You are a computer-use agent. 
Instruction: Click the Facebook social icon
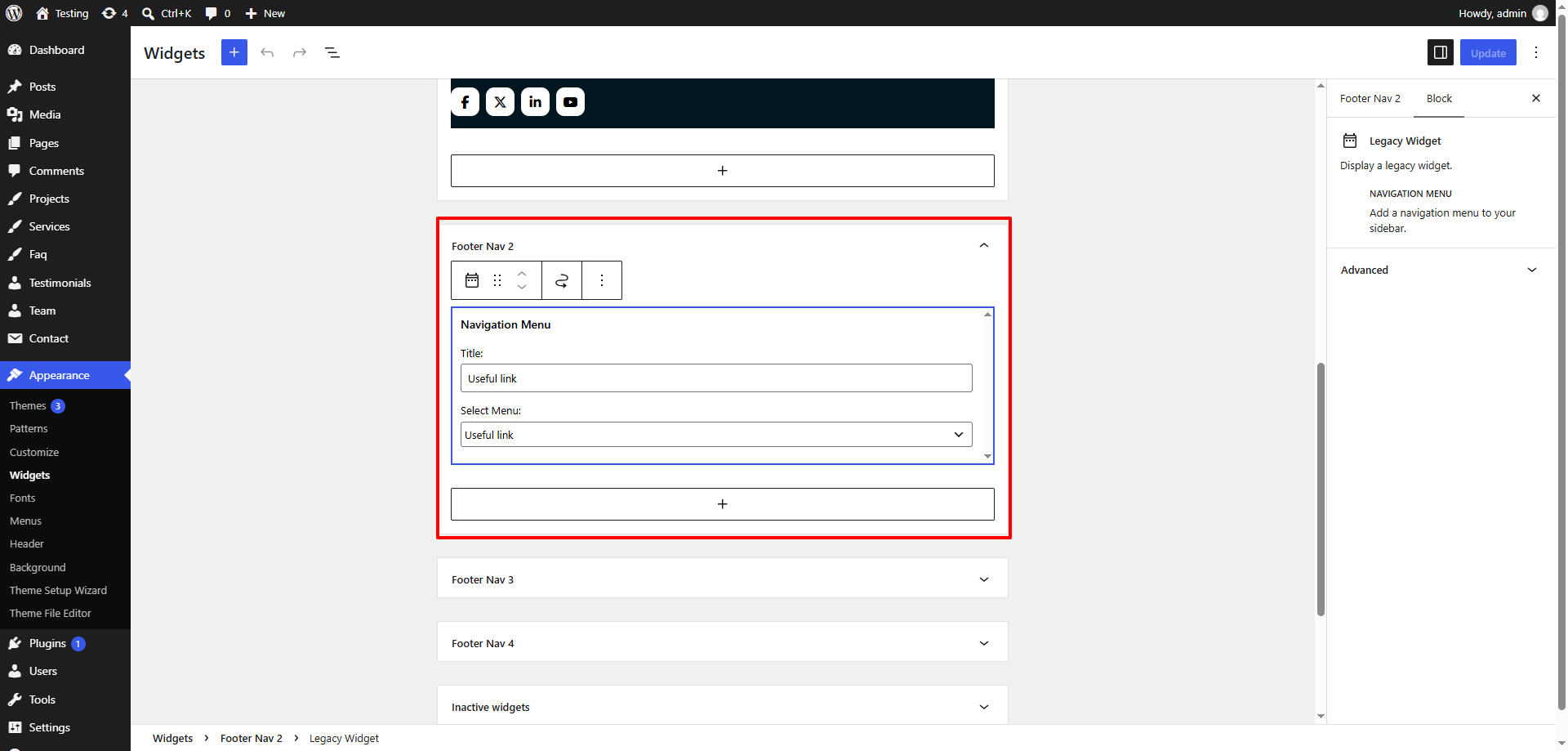click(x=465, y=102)
